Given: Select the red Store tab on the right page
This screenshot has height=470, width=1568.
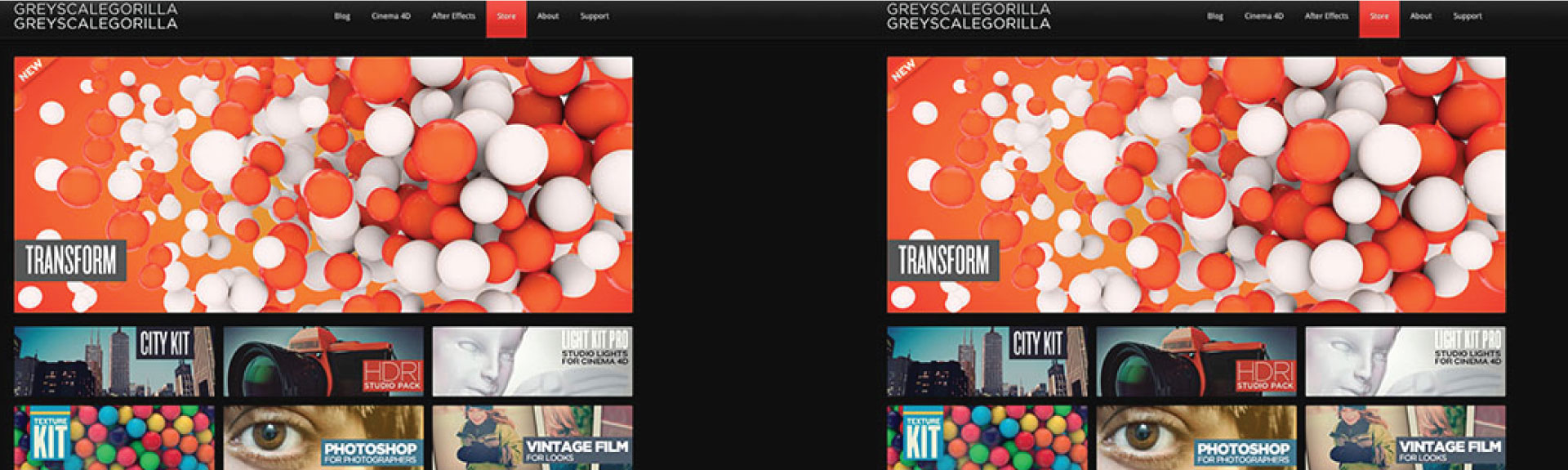Looking at the screenshot, I should (x=1379, y=19).
